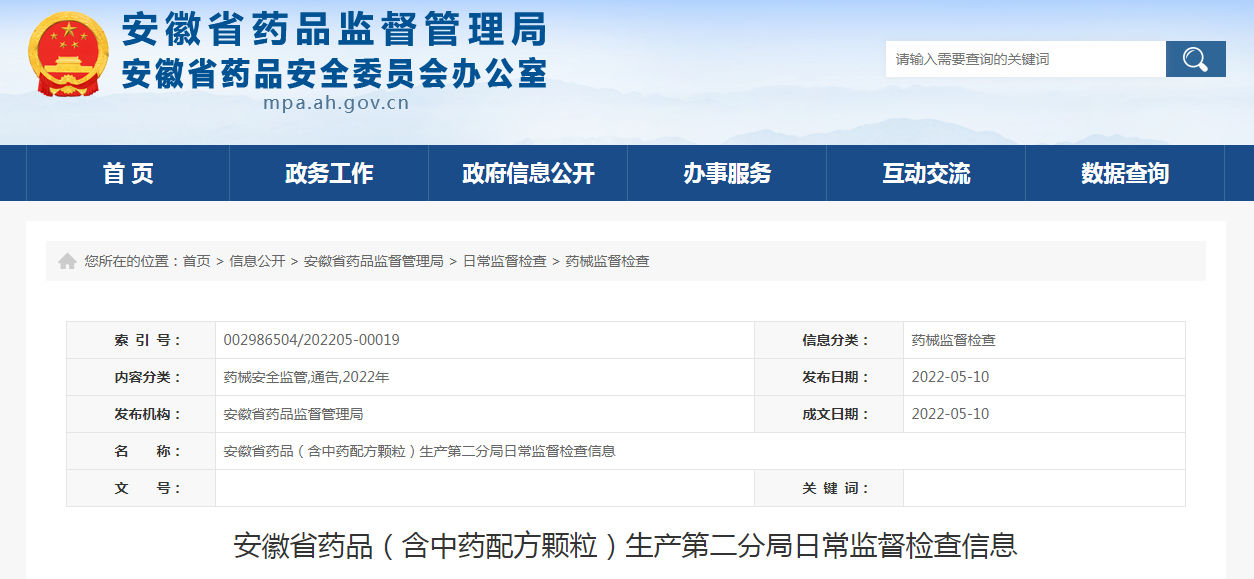Click the magnifier search button
The image size is (1254, 579).
coord(1195,59)
